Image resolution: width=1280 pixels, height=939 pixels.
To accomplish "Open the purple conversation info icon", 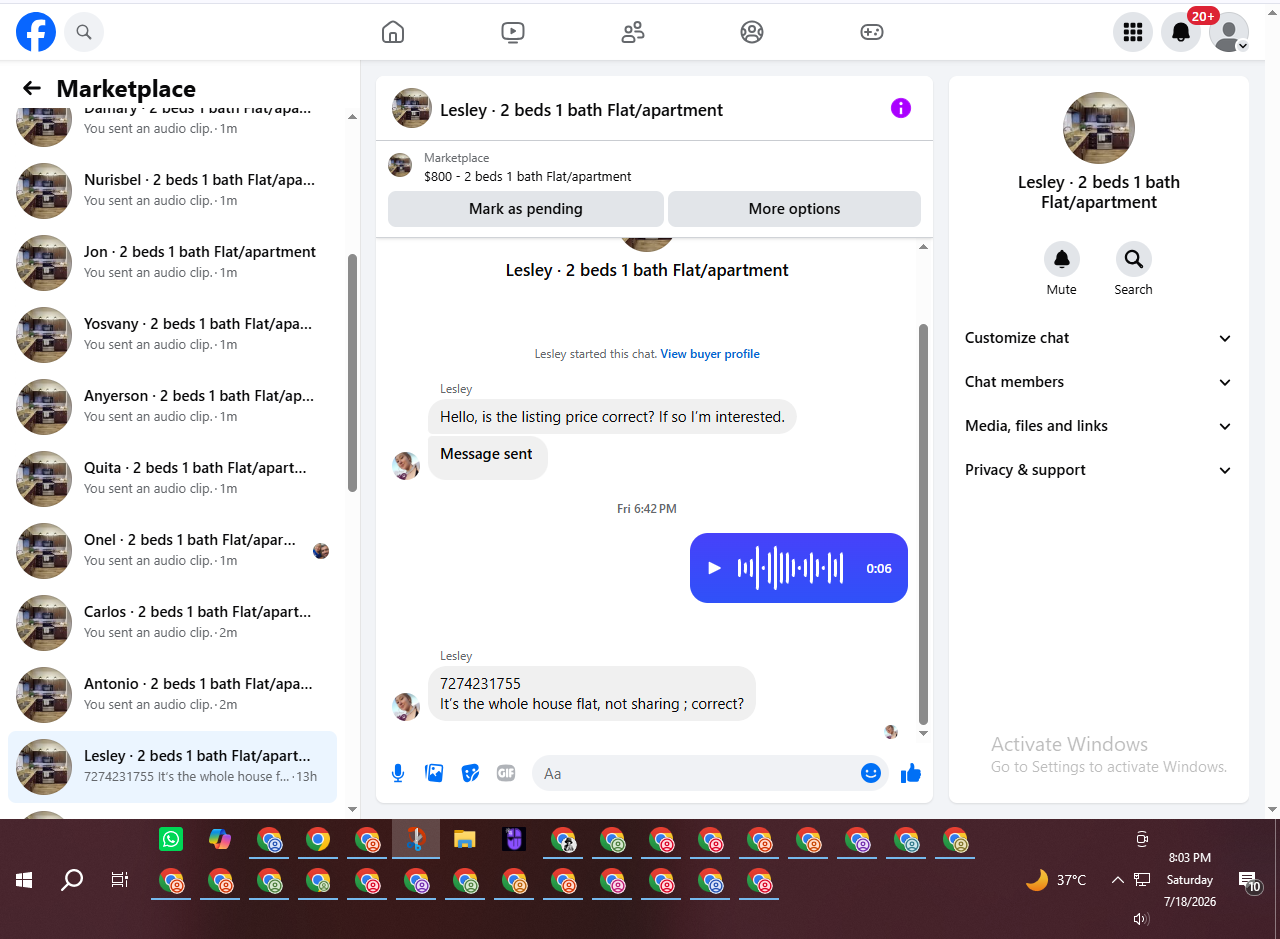I will 901,108.
